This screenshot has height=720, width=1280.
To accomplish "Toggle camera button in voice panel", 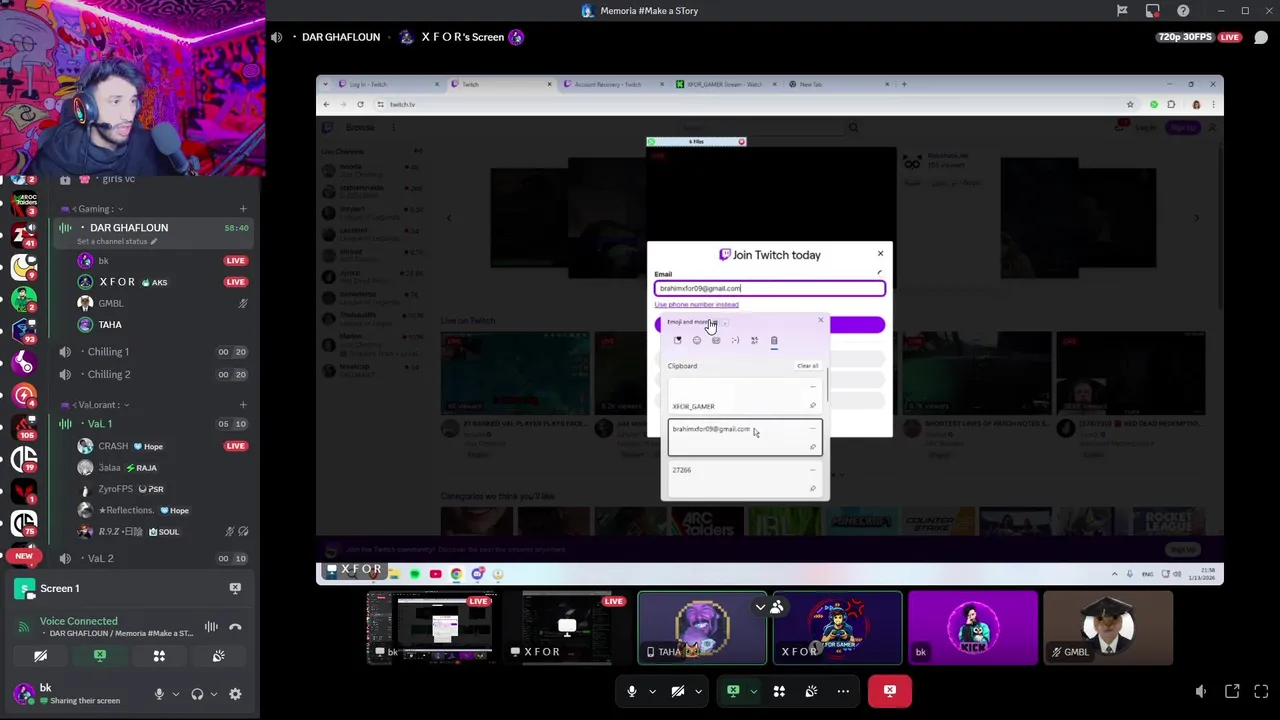I will tap(40, 656).
